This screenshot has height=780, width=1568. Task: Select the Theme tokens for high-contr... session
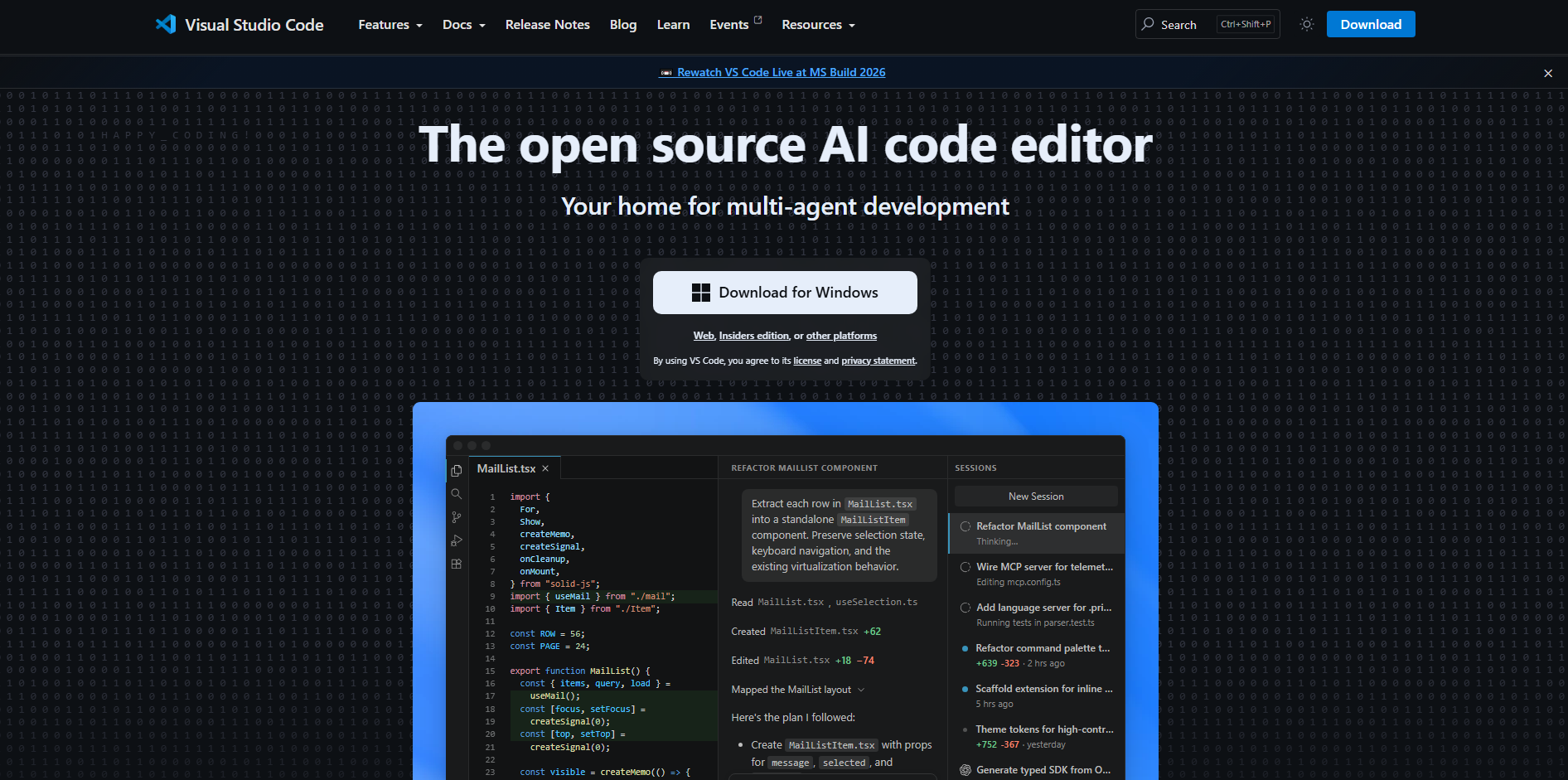pyautogui.click(x=1037, y=736)
